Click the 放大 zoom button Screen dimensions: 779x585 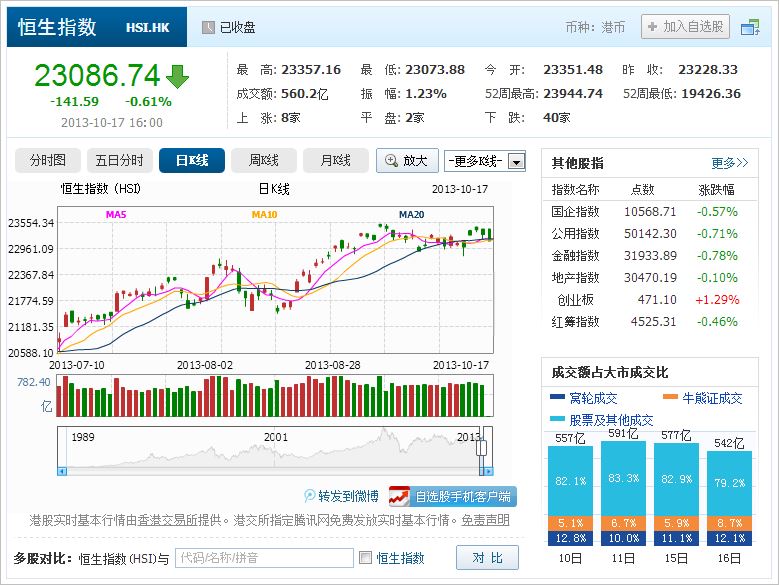[x=407, y=160]
